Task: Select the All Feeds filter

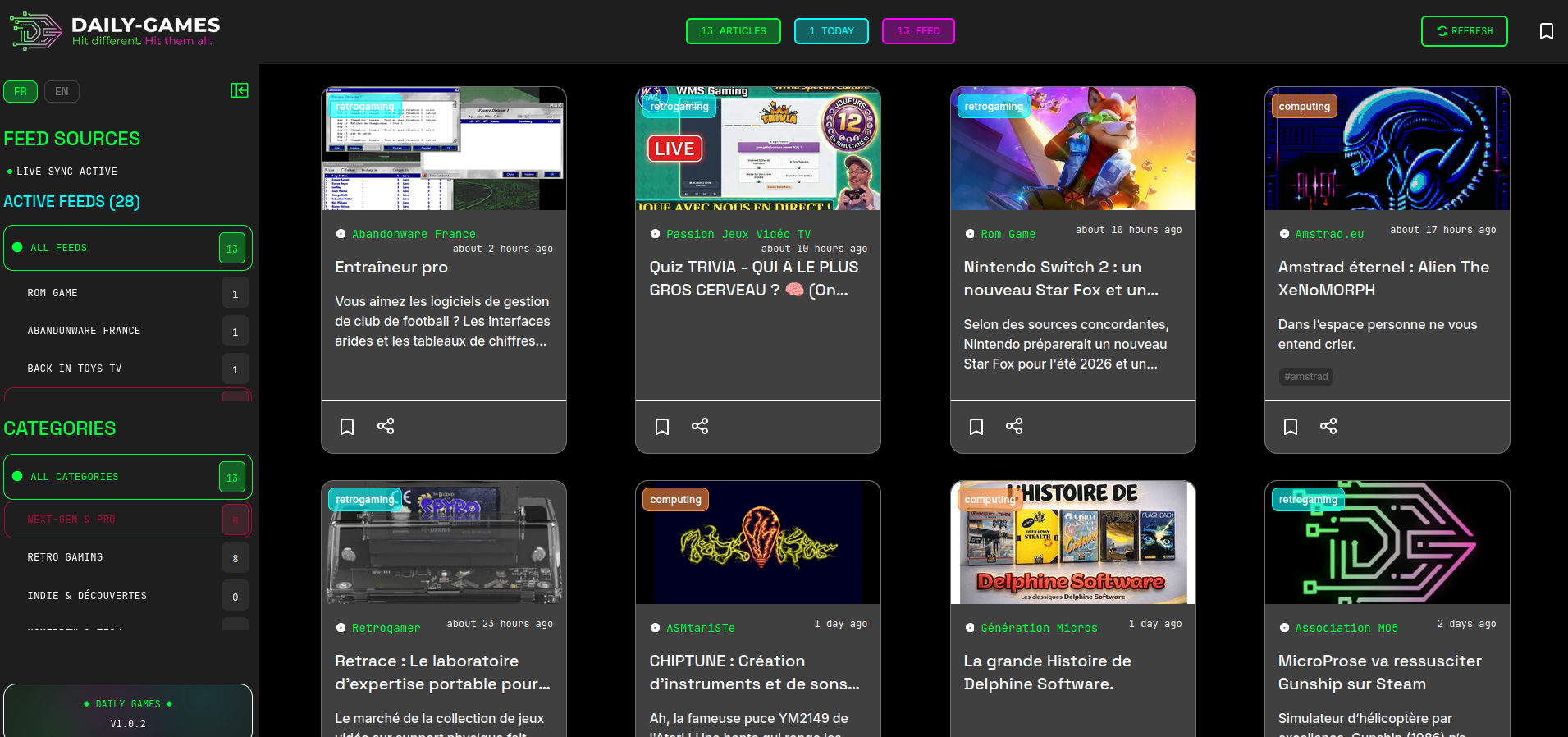Action: tap(127, 248)
